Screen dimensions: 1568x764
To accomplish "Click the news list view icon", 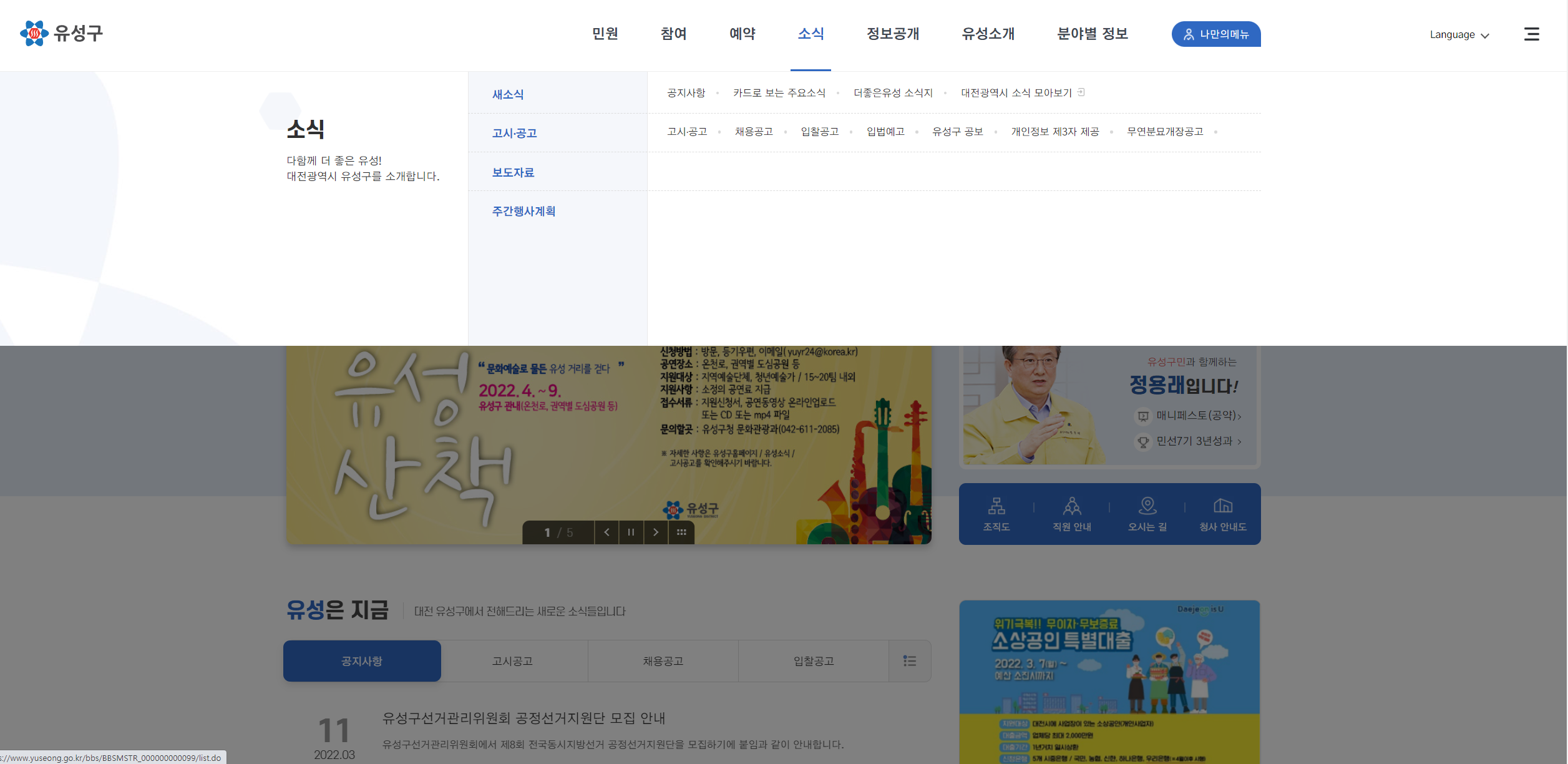I will pos(910,661).
